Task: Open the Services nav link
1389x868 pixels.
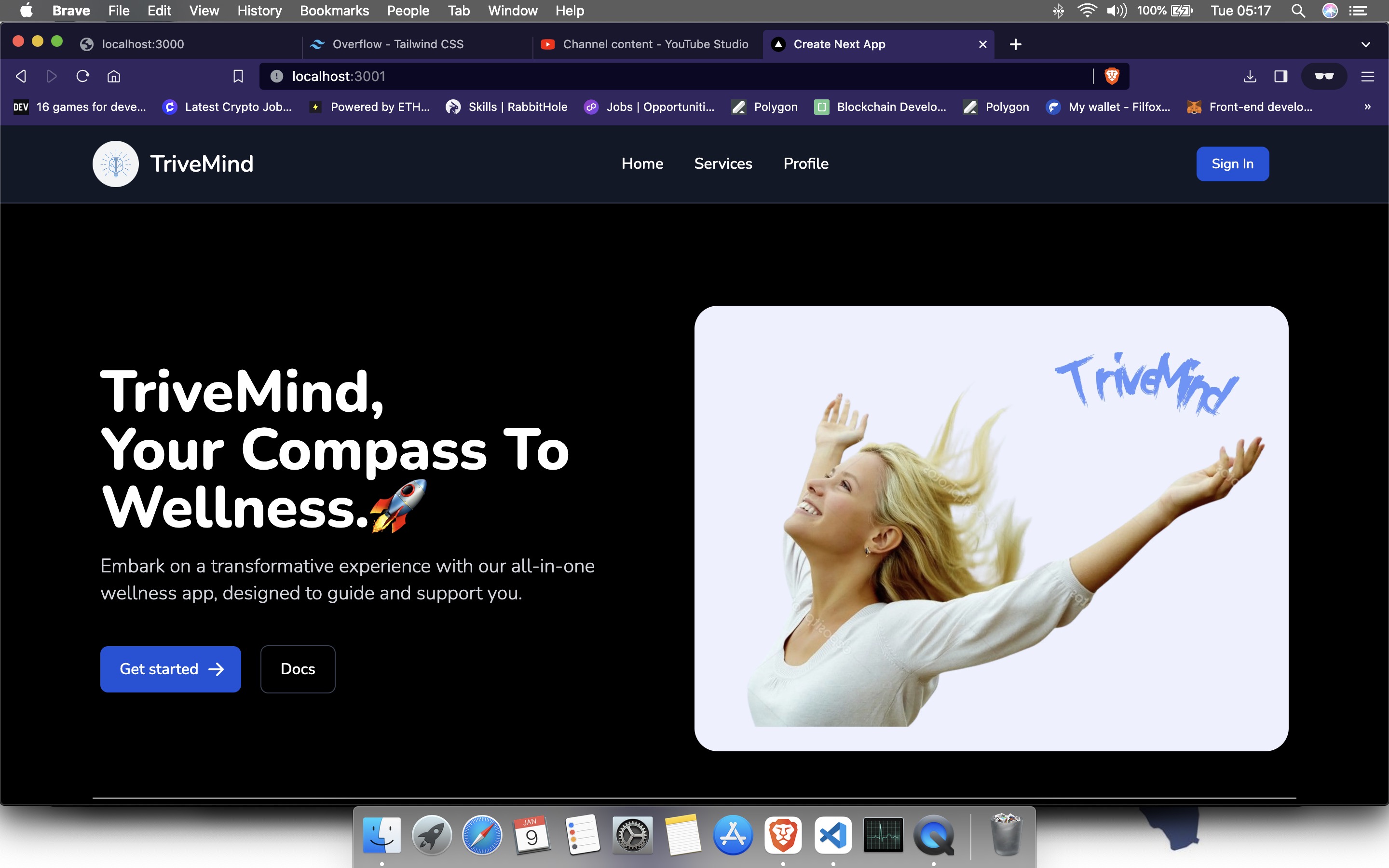Action: coord(722,164)
